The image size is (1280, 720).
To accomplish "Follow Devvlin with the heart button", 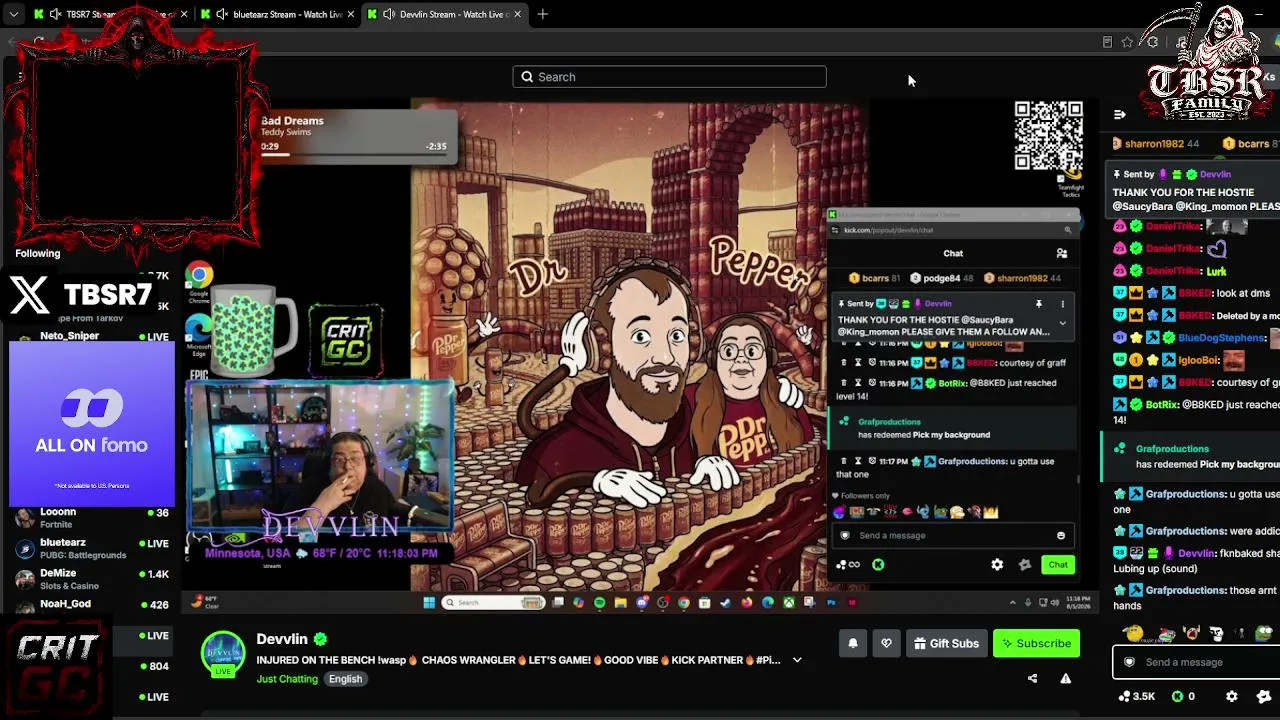I will point(886,644).
